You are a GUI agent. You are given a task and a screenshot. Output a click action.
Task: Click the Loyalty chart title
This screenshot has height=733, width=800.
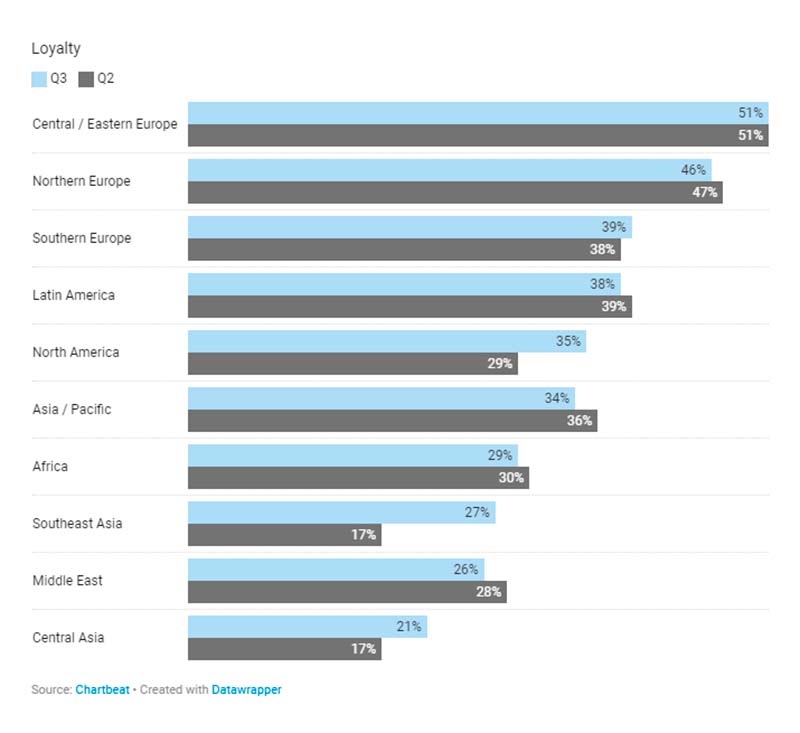(56, 48)
